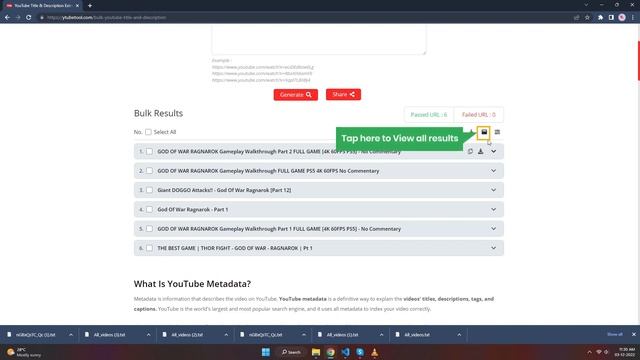Check the Select All checkbox
This screenshot has height=360, width=640.
(x=148, y=132)
